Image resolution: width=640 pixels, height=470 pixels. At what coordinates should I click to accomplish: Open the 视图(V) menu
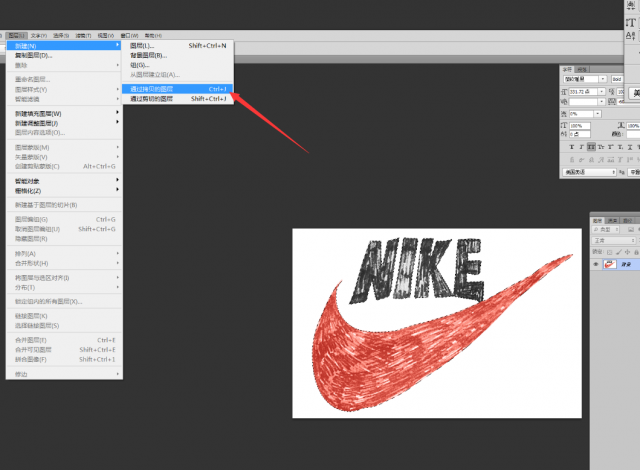(106, 35)
